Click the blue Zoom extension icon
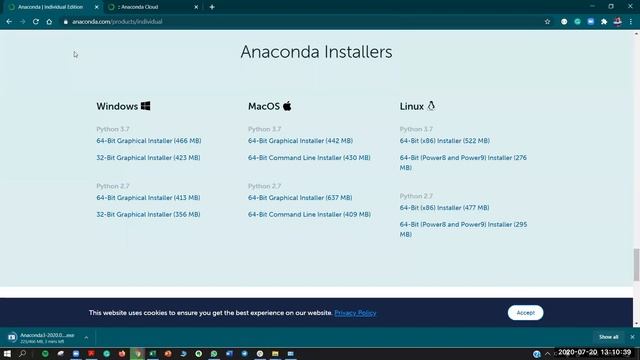This screenshot has width=640, height=360. [591, 22]
